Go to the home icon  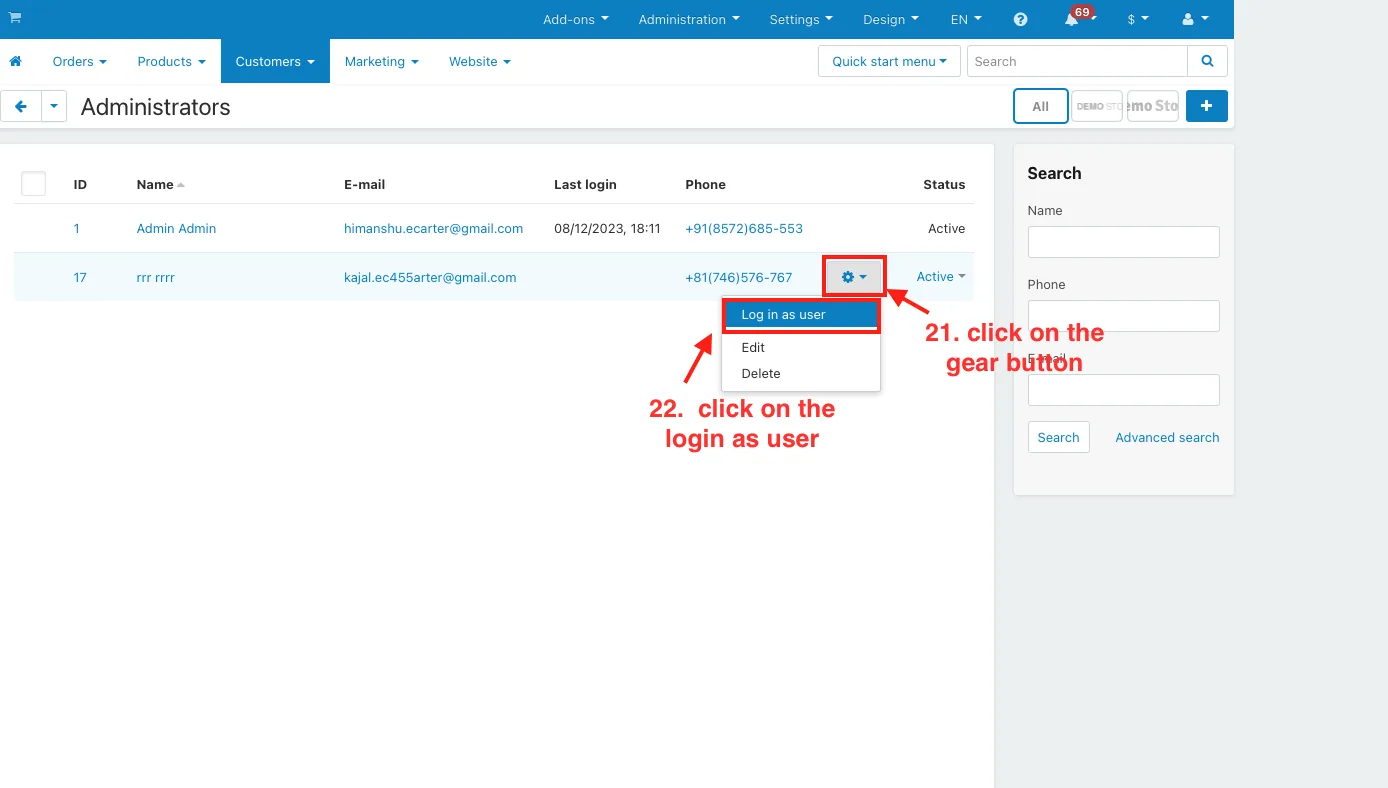click(15, 61)
